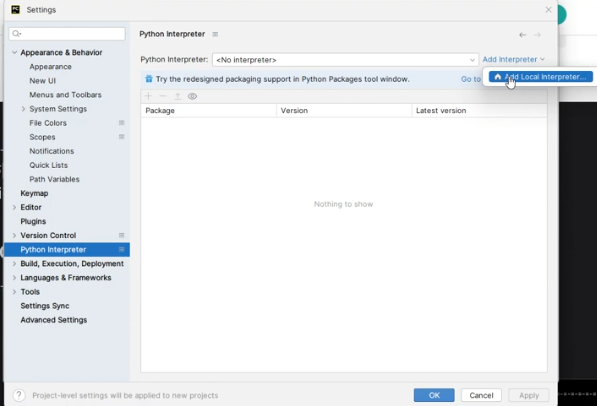Open Scopes settings
The height and width of the screenshot is (406, 597).
coord(42,137)
